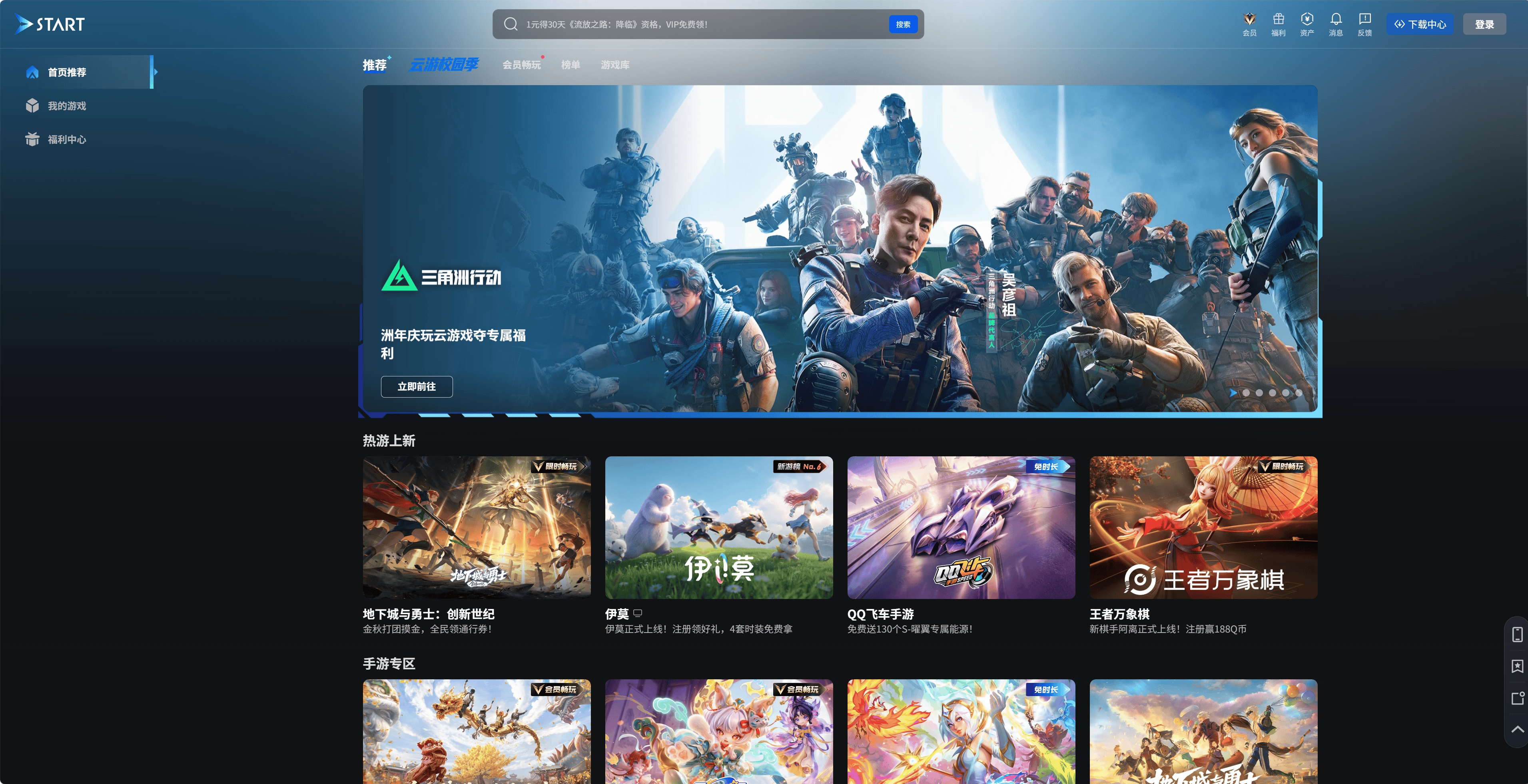Click the 王者万象棋 title below its card

click(1120, 614)
